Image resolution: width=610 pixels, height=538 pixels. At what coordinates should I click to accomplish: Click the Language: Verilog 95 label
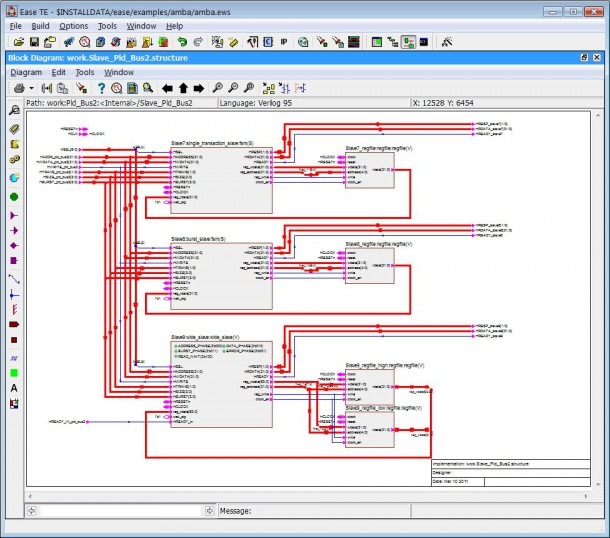click(256, 103)
